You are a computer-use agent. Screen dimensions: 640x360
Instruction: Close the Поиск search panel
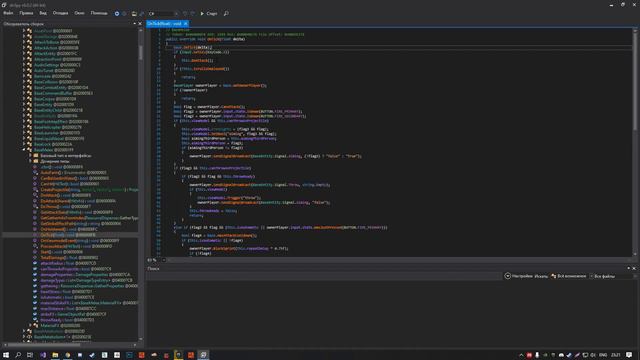[634, 269]
